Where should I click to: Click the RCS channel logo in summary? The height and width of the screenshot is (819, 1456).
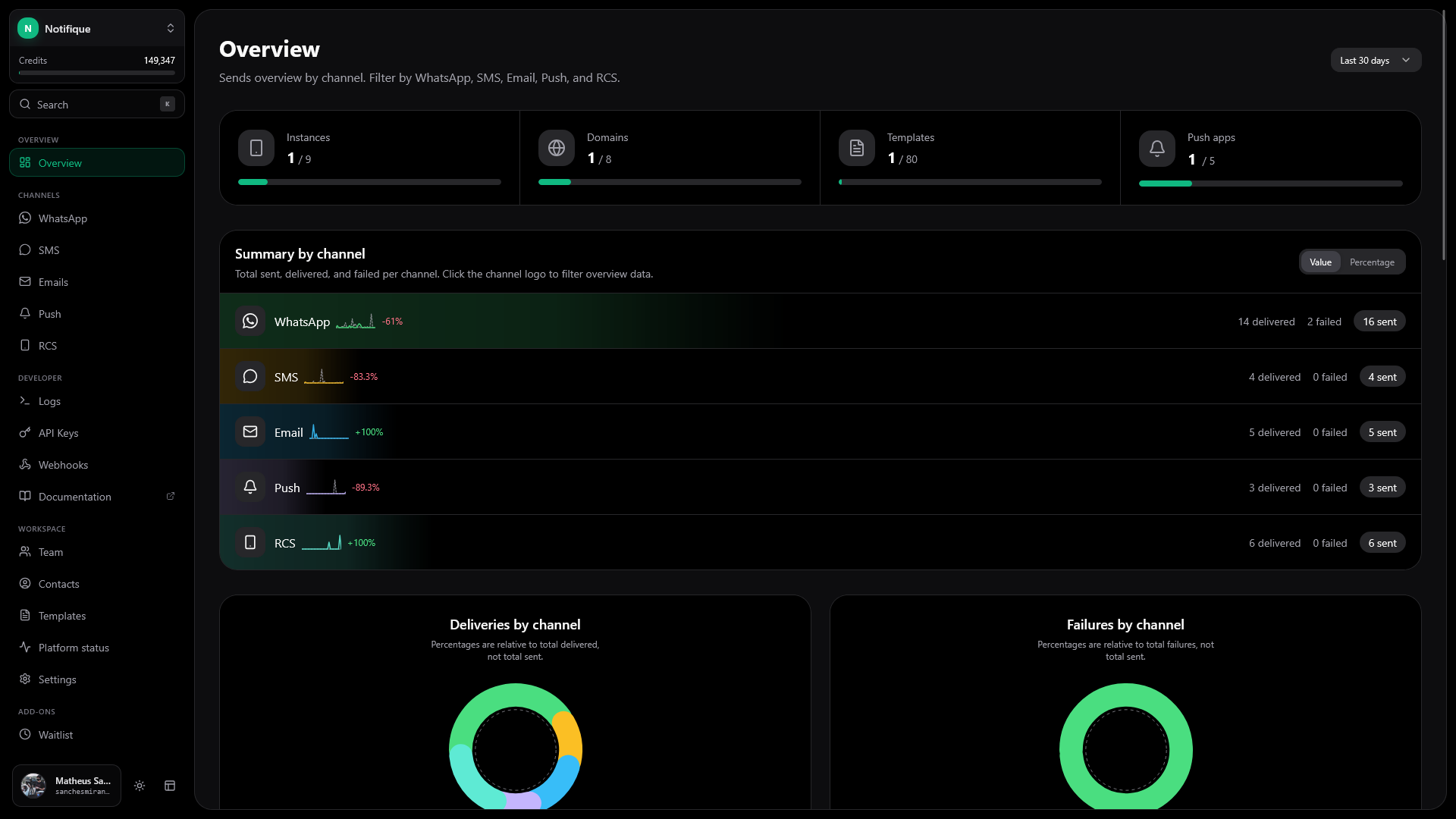click(250, 543)
